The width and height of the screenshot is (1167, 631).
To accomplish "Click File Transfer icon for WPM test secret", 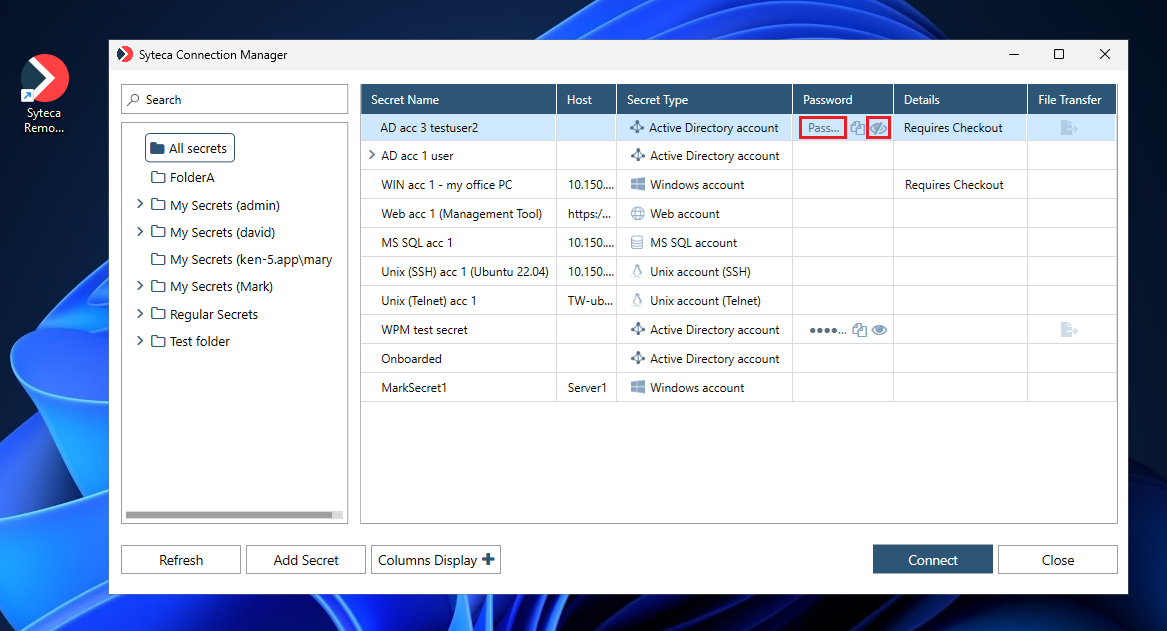I will 1070,330.
